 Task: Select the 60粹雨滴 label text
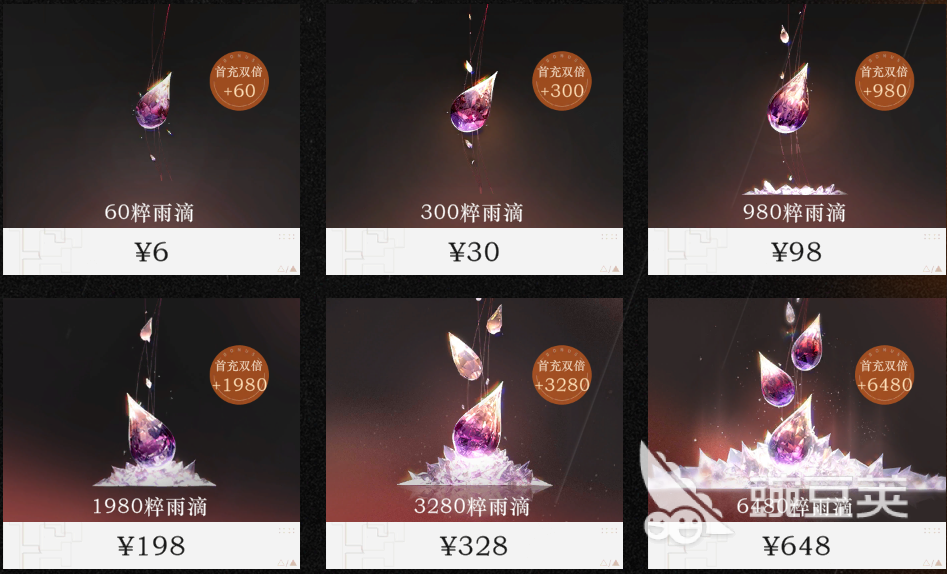149,212
